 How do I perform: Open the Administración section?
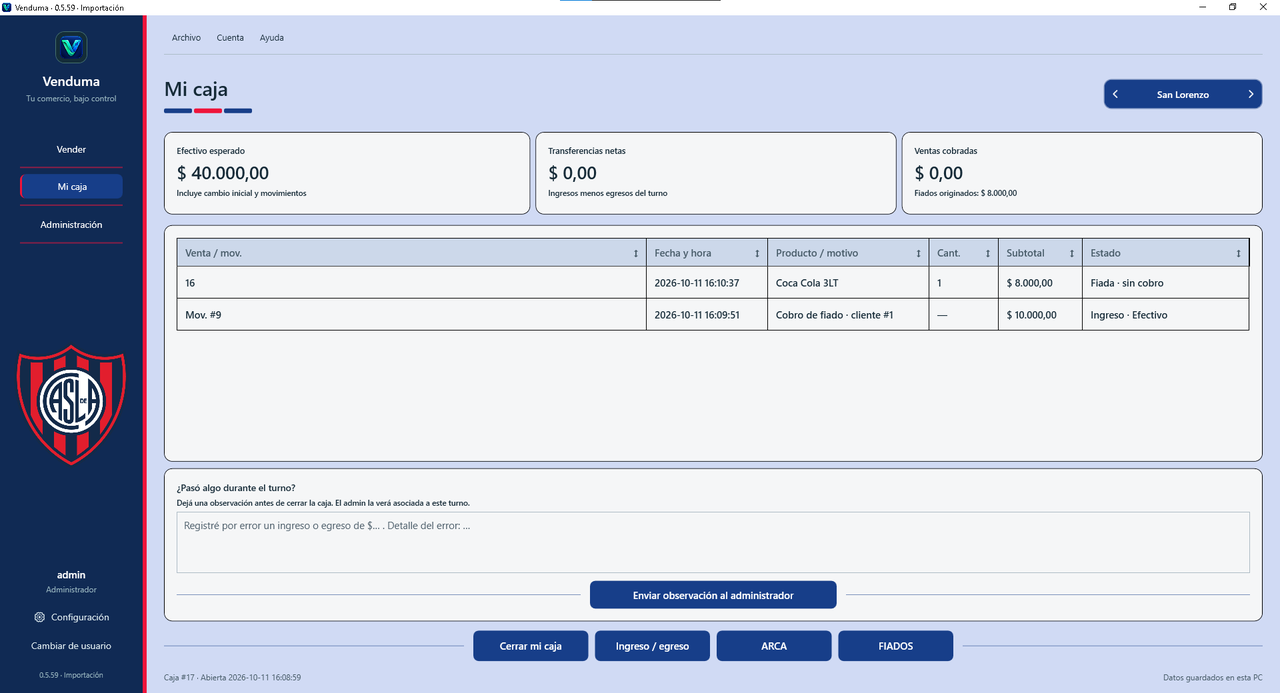tap(71, 225)
